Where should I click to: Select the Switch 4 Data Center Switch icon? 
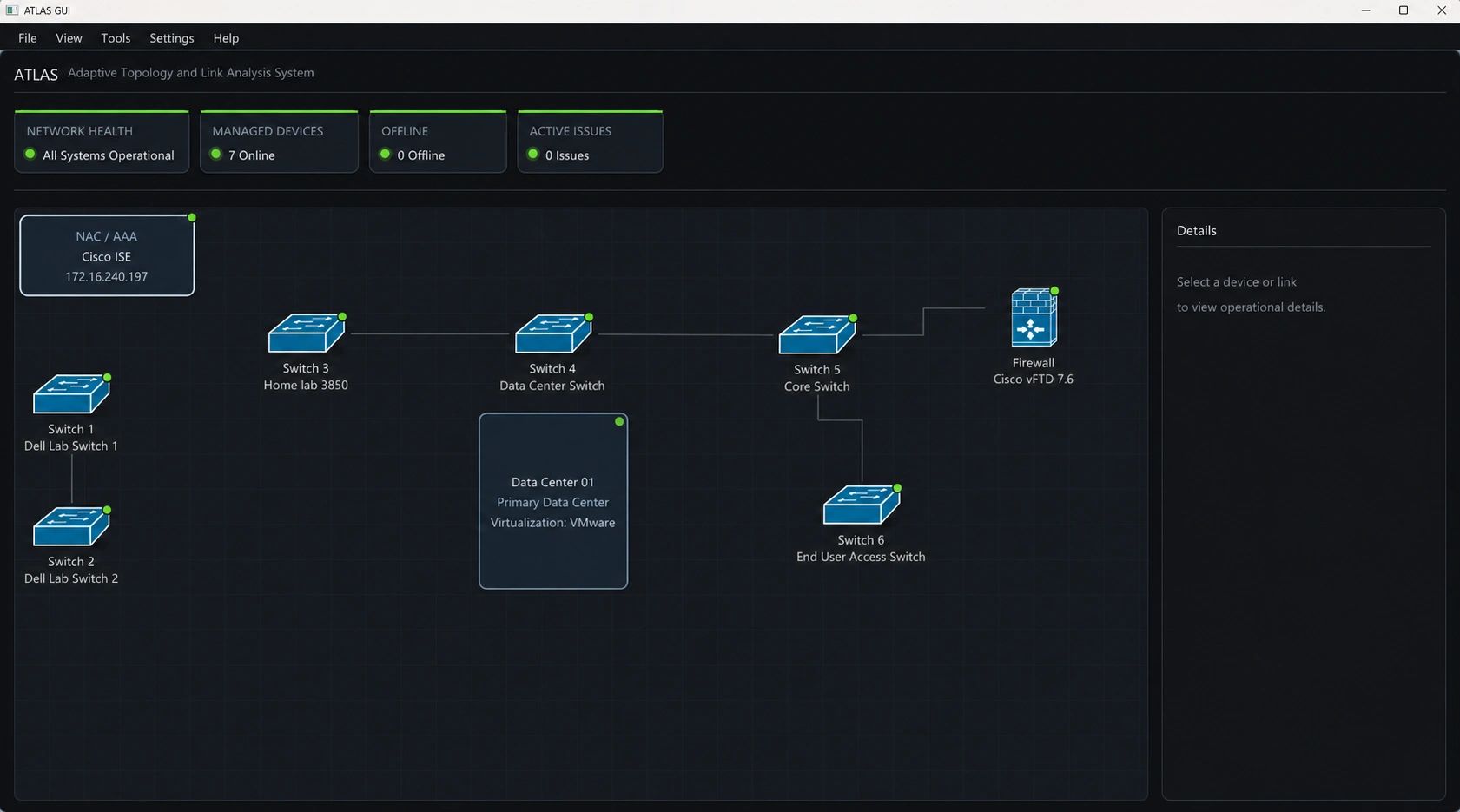point(553,334)
